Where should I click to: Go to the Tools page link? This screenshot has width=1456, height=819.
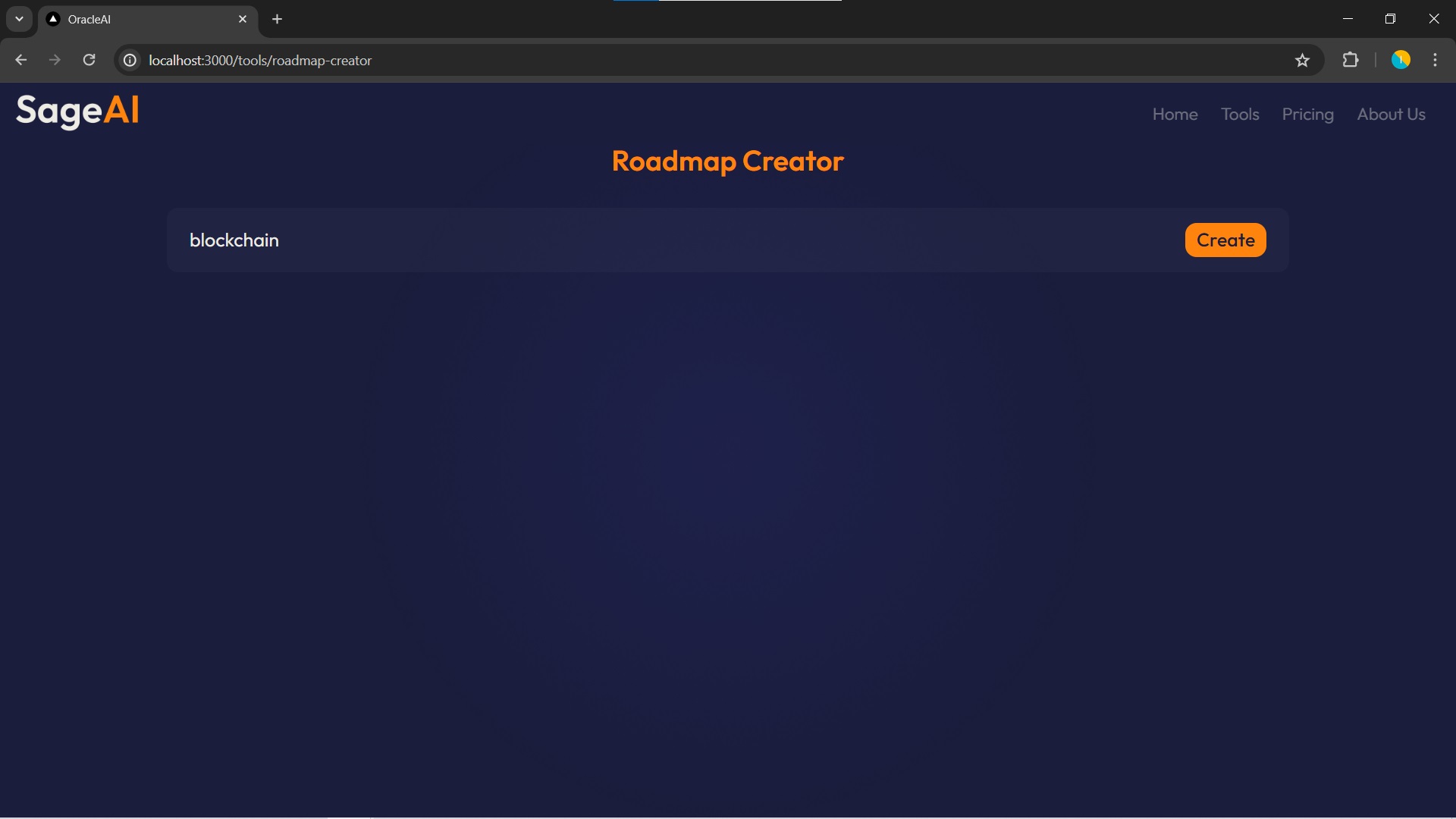(x=1240, y=115)
